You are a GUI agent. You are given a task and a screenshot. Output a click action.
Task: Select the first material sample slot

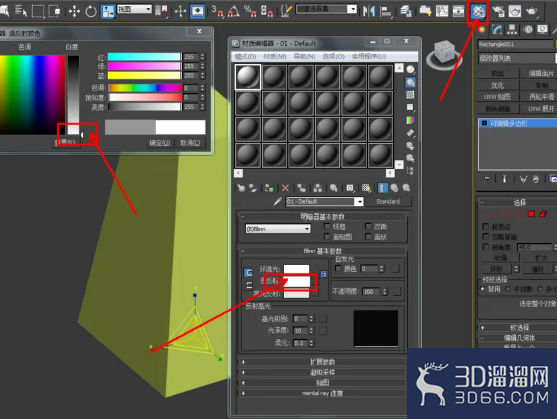click(x=248, y=77)
